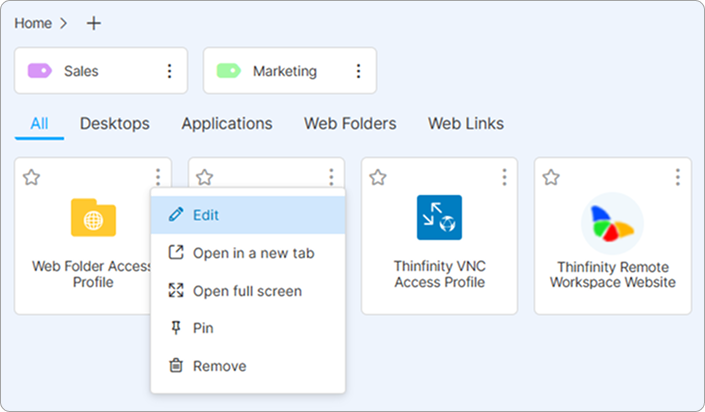Image resolution: width=705 pixels, height=412 pixels.
Task: Select the All tab
Action: pyautogui.click(x=39, y=124)
